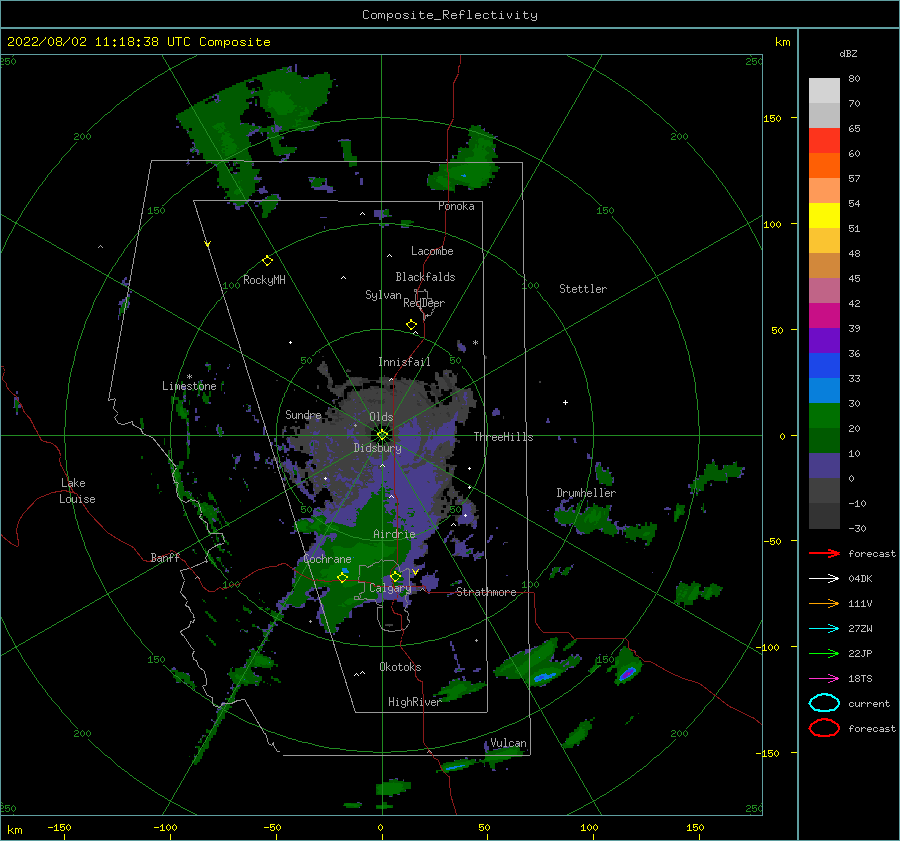Click the Composite_Reflectivity title
The height and width of the screenshot is (841, 900).
click(450, 15)
